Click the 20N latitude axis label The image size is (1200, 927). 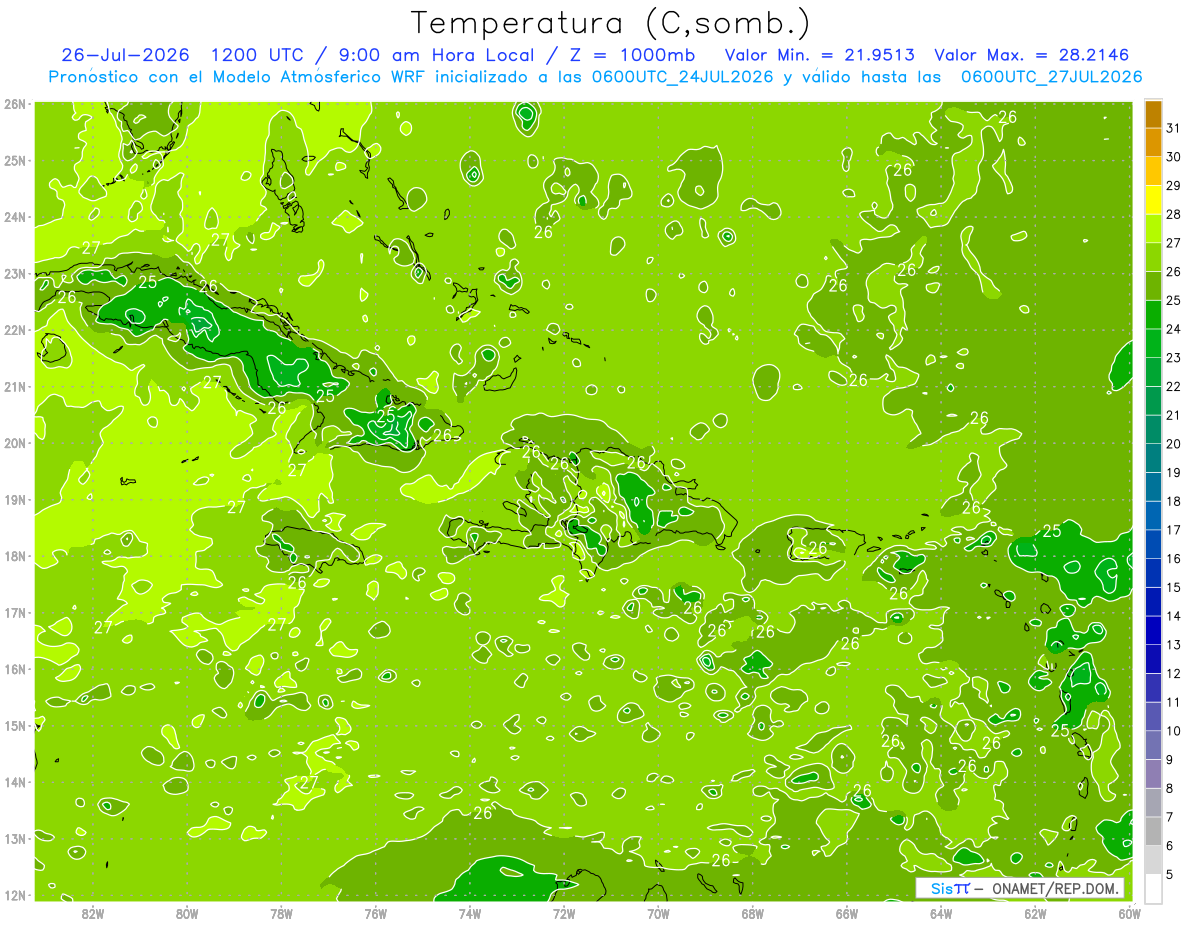(x=15, y=443)
